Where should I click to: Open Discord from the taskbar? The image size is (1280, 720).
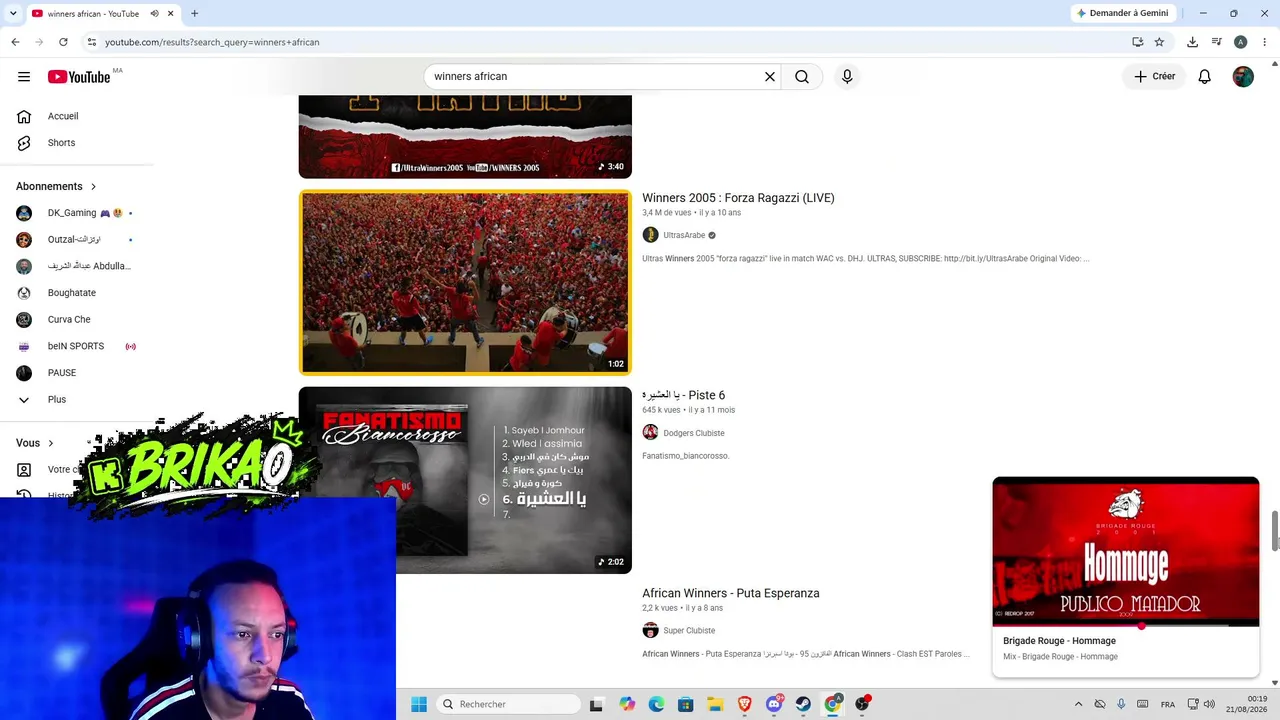click(x=774, y=704)
